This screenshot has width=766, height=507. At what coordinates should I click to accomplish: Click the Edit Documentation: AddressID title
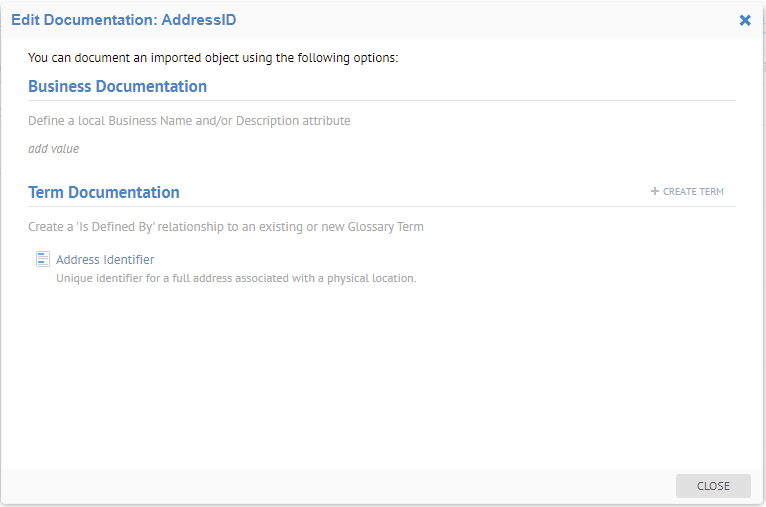tap(123, 20)
